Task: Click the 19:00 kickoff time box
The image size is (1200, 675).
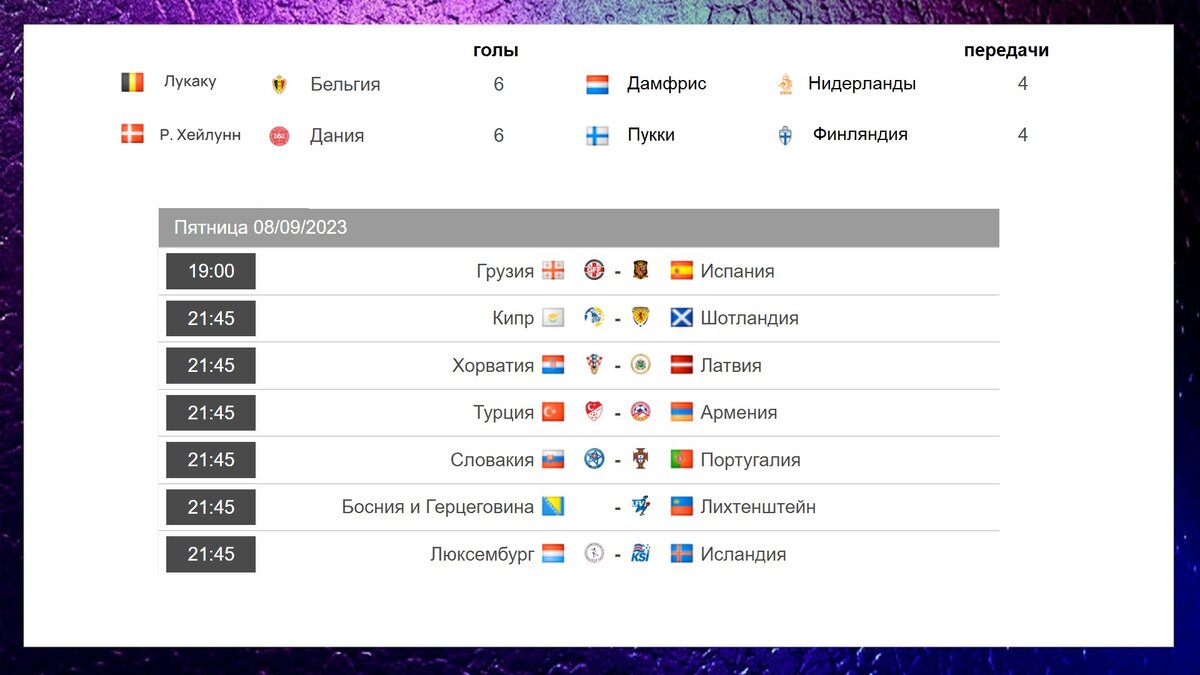Action: [x=211, y=271]
